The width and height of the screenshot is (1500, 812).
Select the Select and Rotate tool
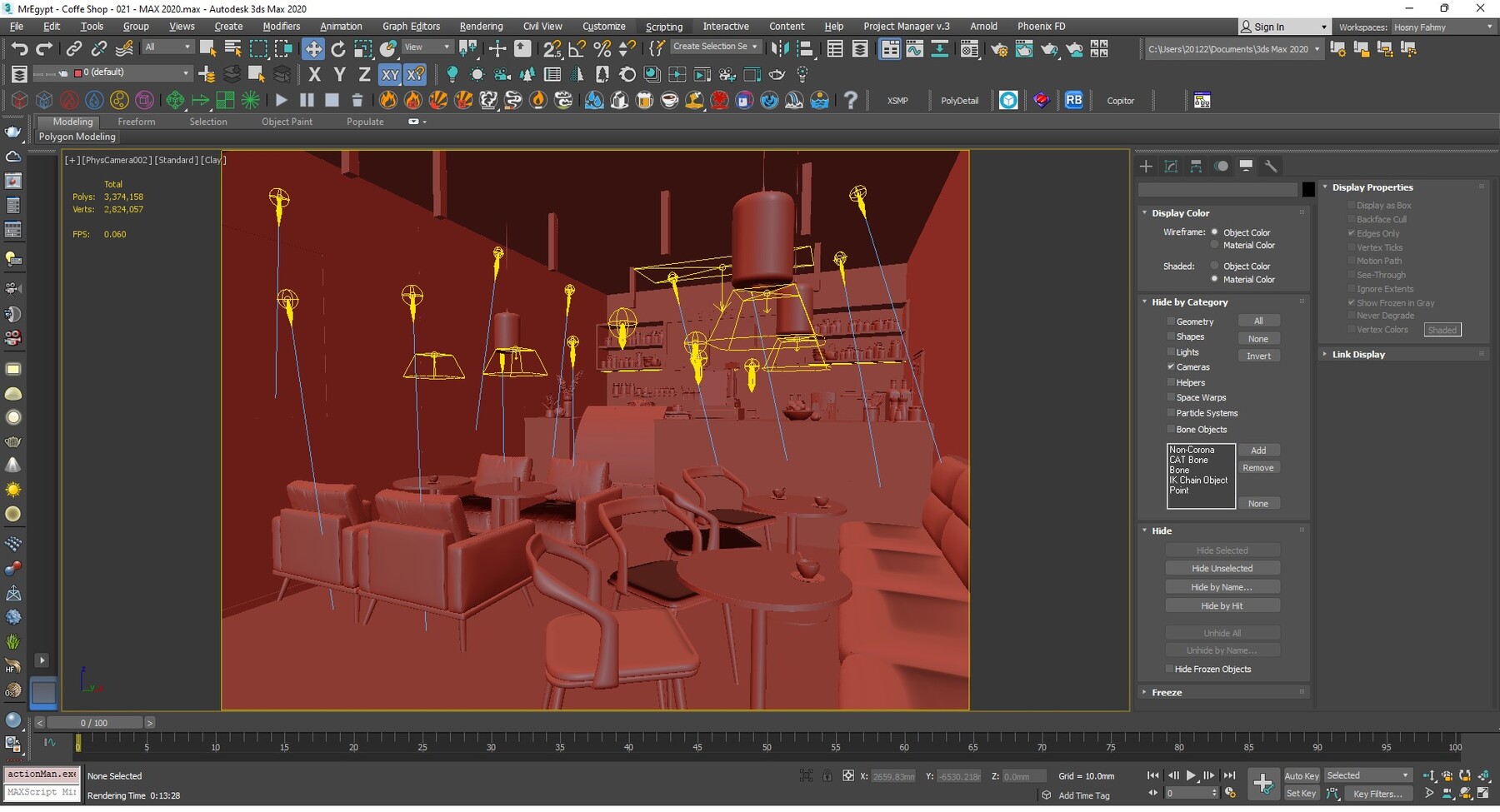click(337, 48)
